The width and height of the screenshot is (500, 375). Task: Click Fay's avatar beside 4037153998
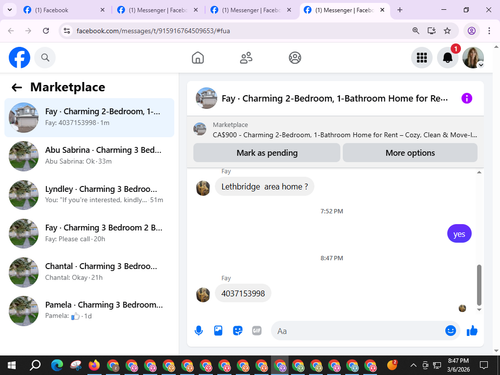tap(203, 295)
